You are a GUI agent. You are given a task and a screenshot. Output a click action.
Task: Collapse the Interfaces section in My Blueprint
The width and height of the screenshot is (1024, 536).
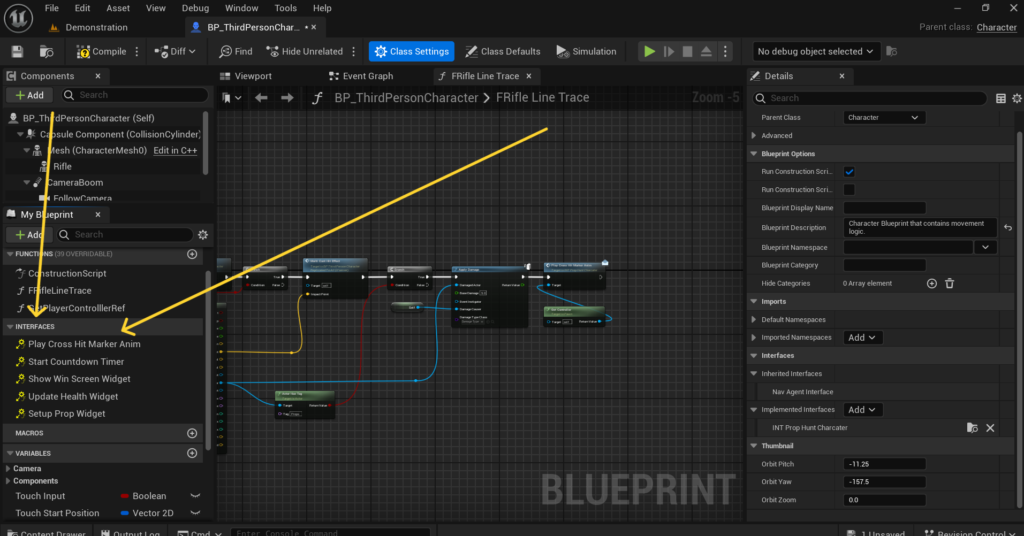tap(10, 326)
